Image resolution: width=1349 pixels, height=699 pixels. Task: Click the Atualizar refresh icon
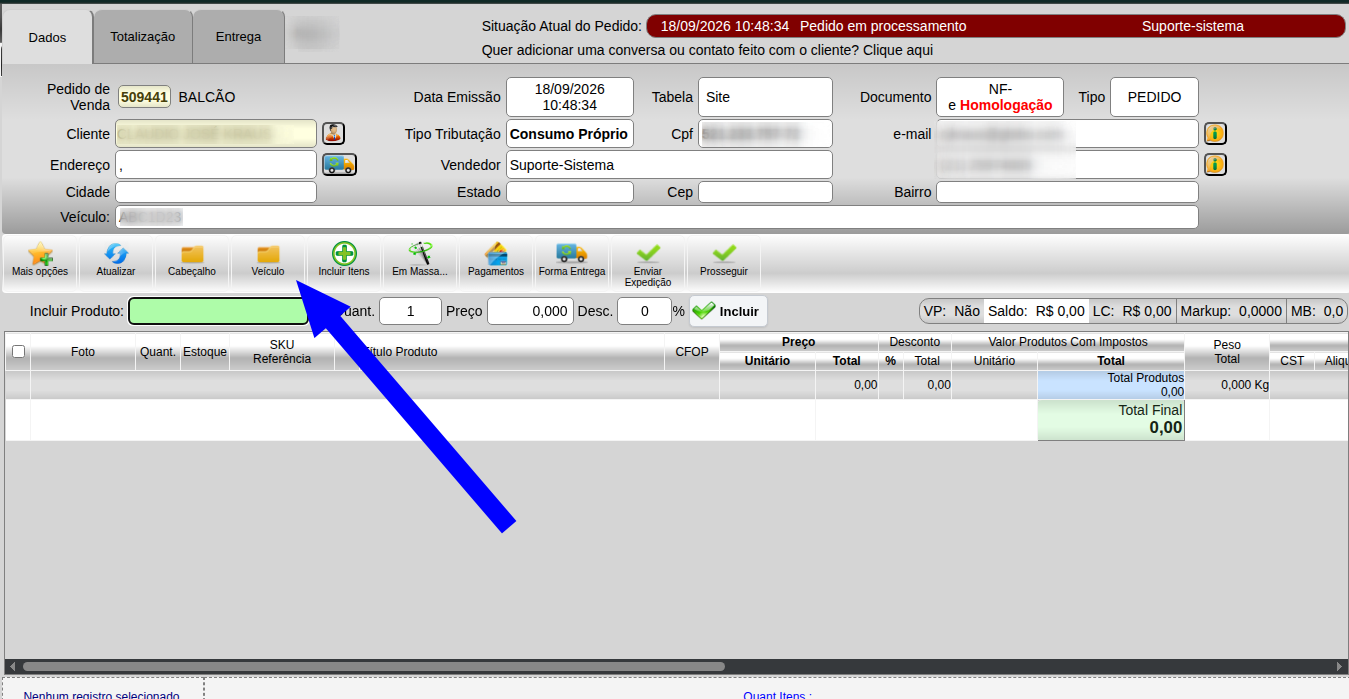point(116,261)
